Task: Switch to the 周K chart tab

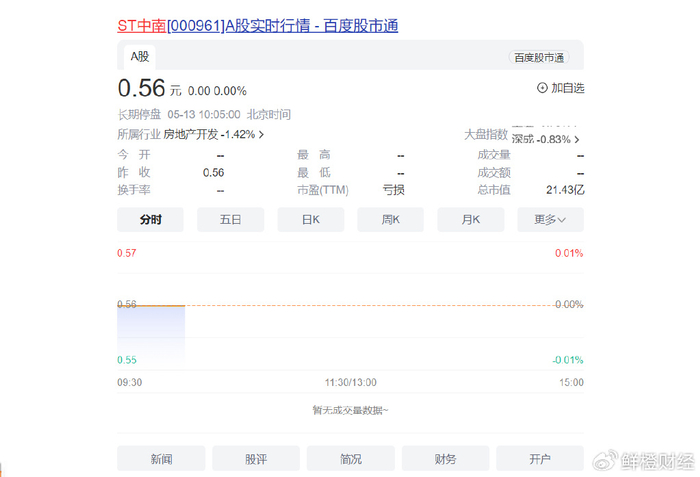Action: click(x=391, y=220)
